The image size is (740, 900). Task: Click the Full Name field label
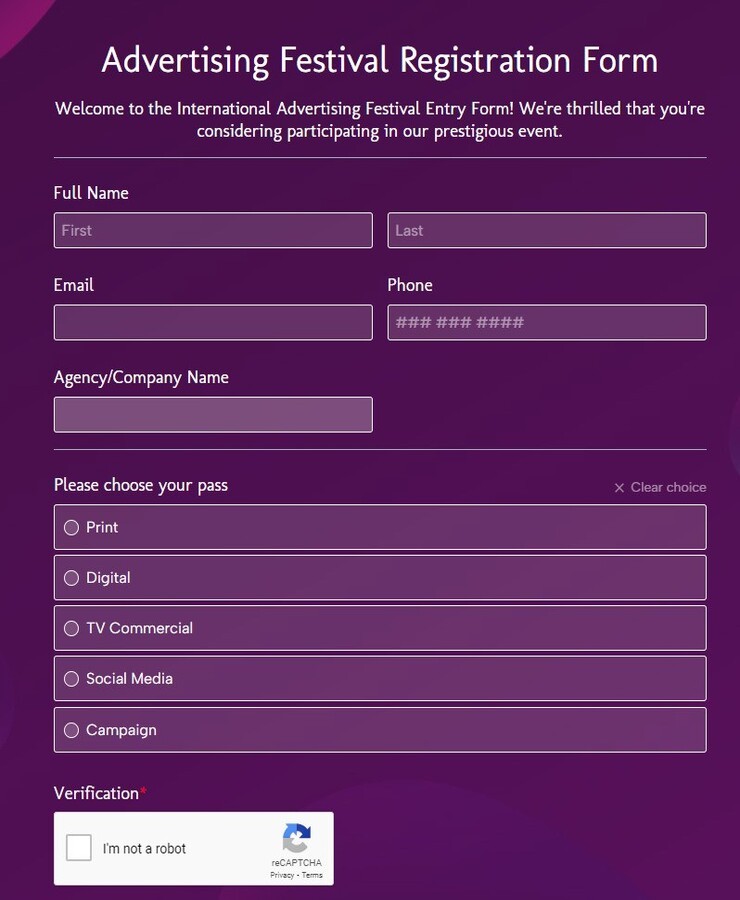click(x=91, y=192)
